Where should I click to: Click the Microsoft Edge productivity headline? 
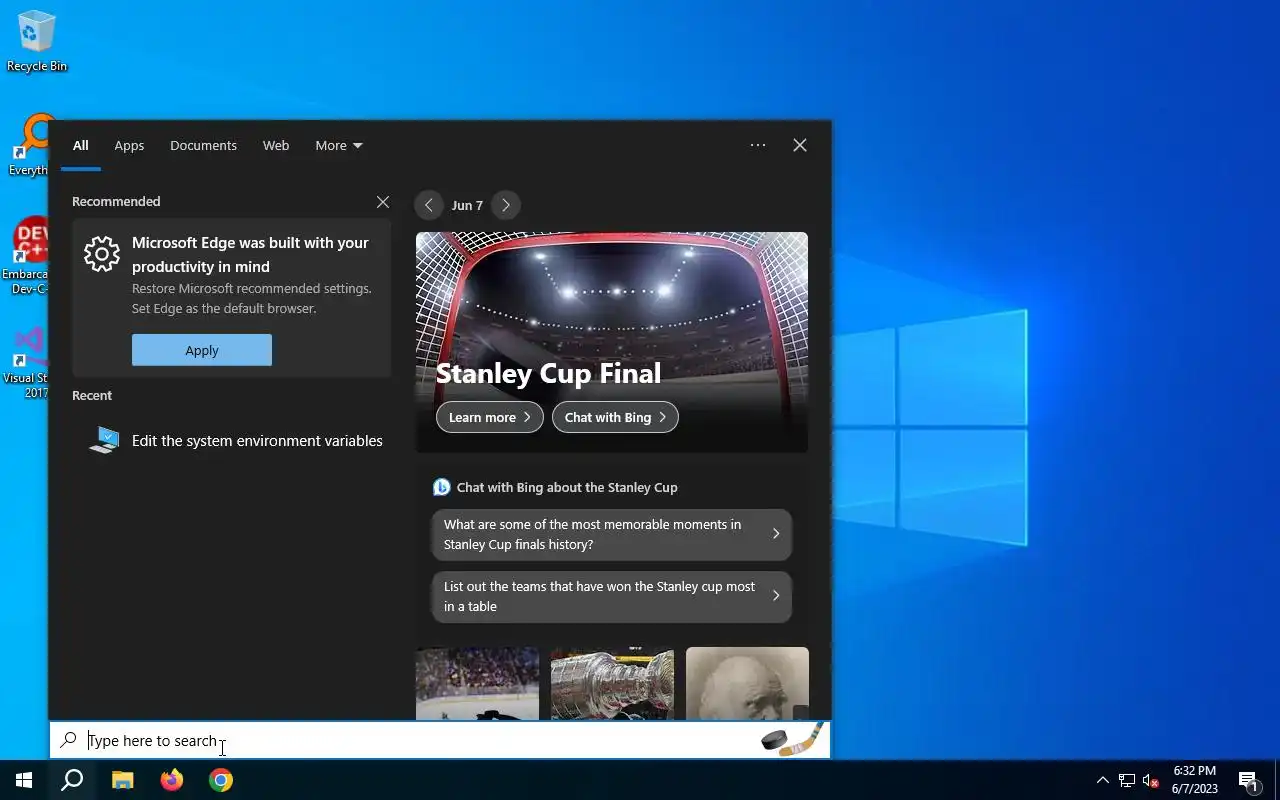click(x=250, y=255)
